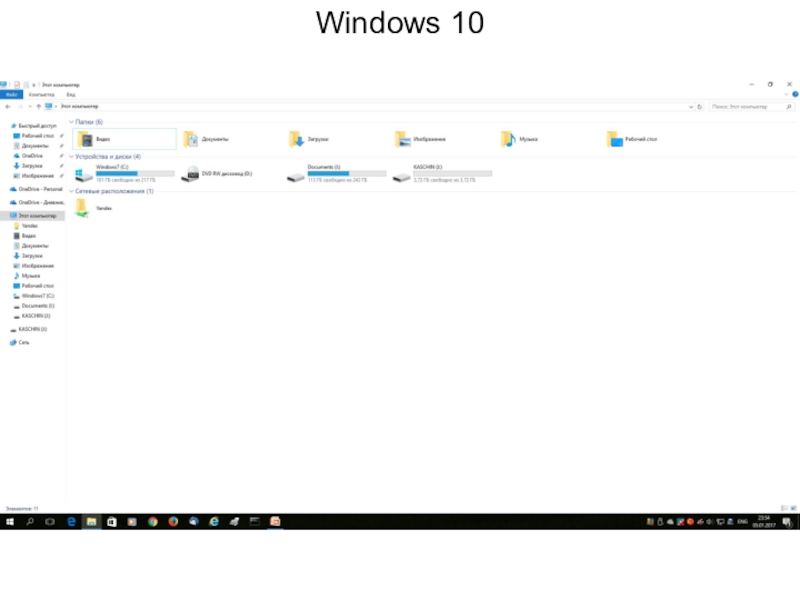Expand the ribbon with the chevron
Viewport: 800px width, 600px height.
[x=786, y=94]
